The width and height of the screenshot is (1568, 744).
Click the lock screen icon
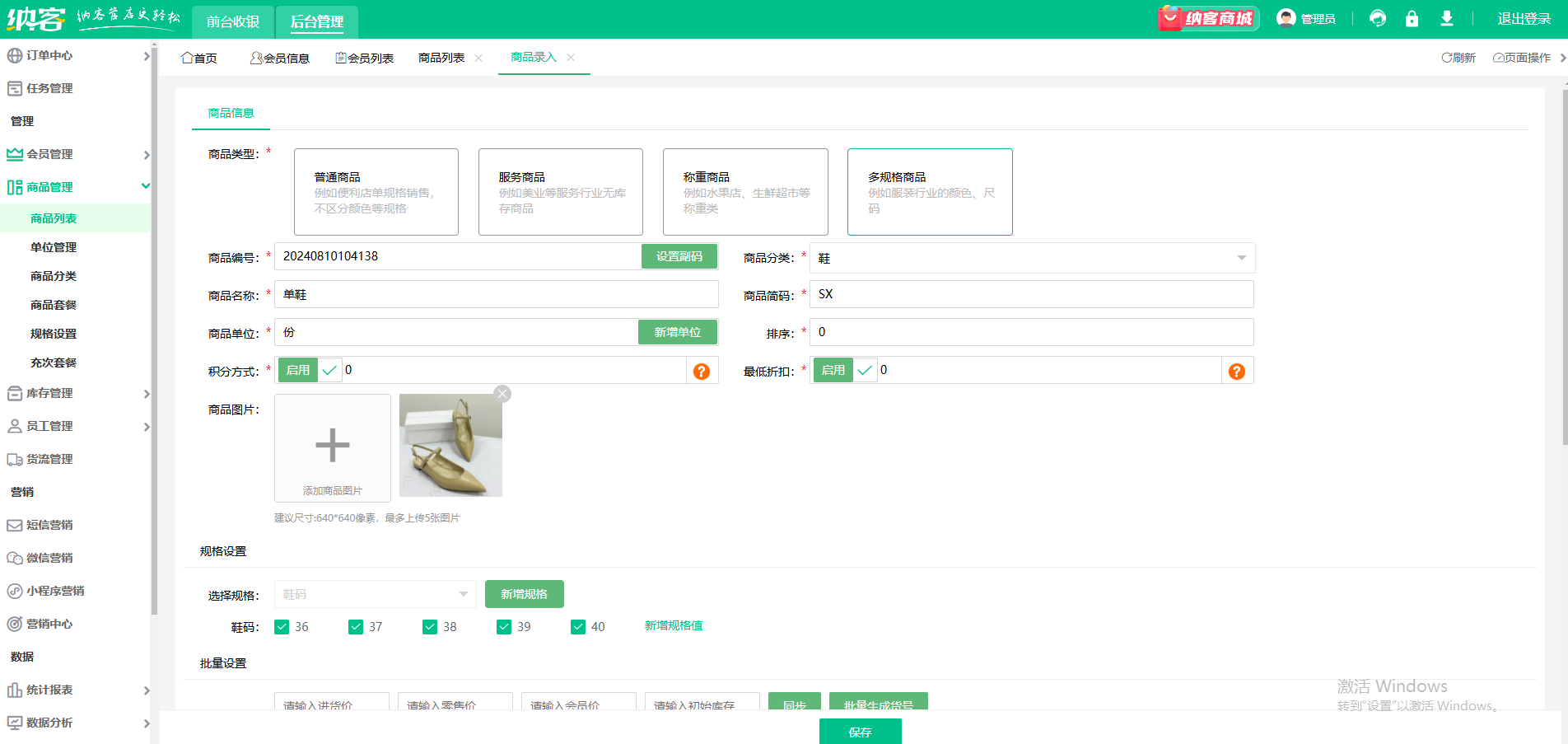[x=1412, y=18]
